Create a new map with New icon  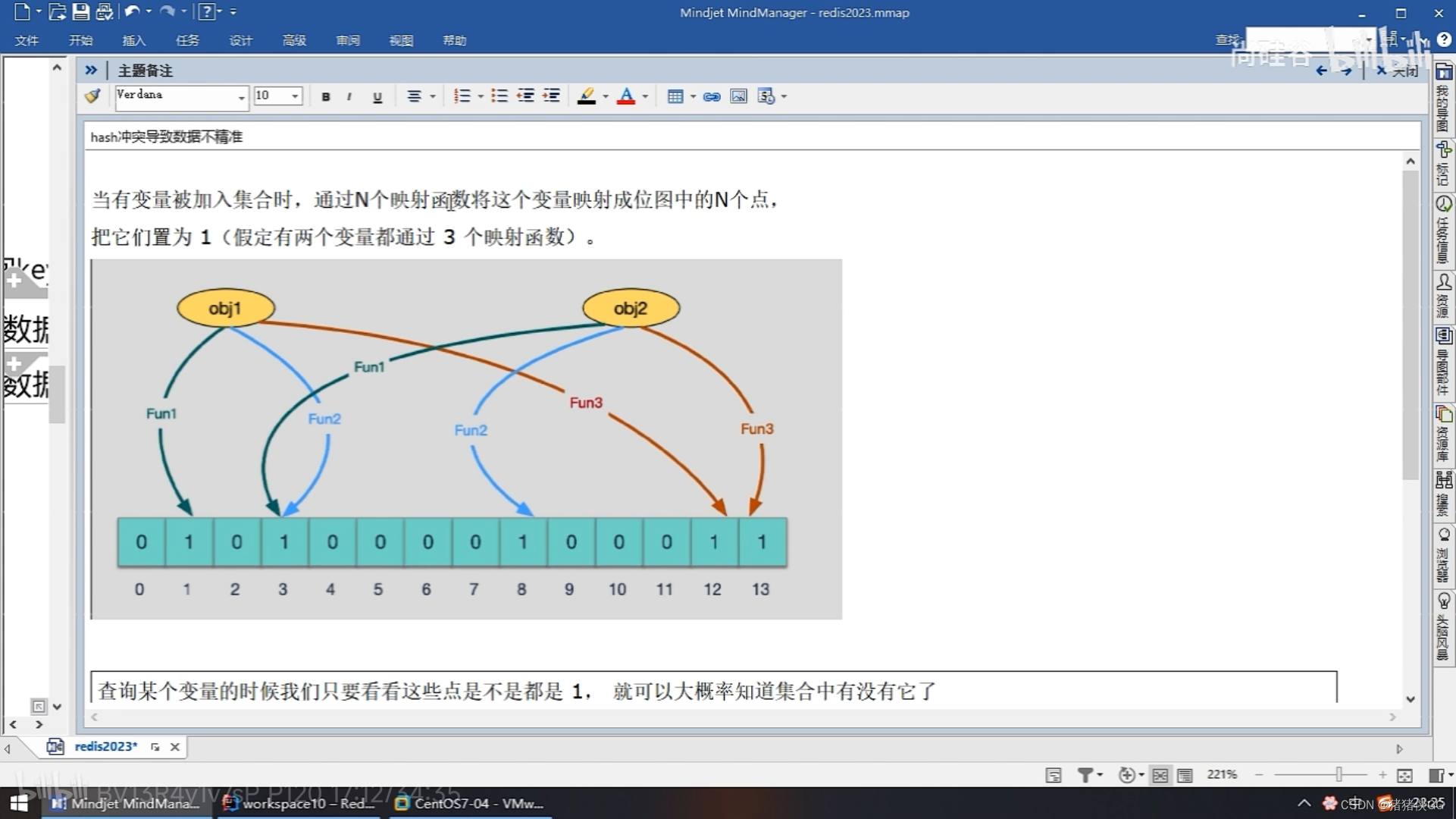(22, 11)
